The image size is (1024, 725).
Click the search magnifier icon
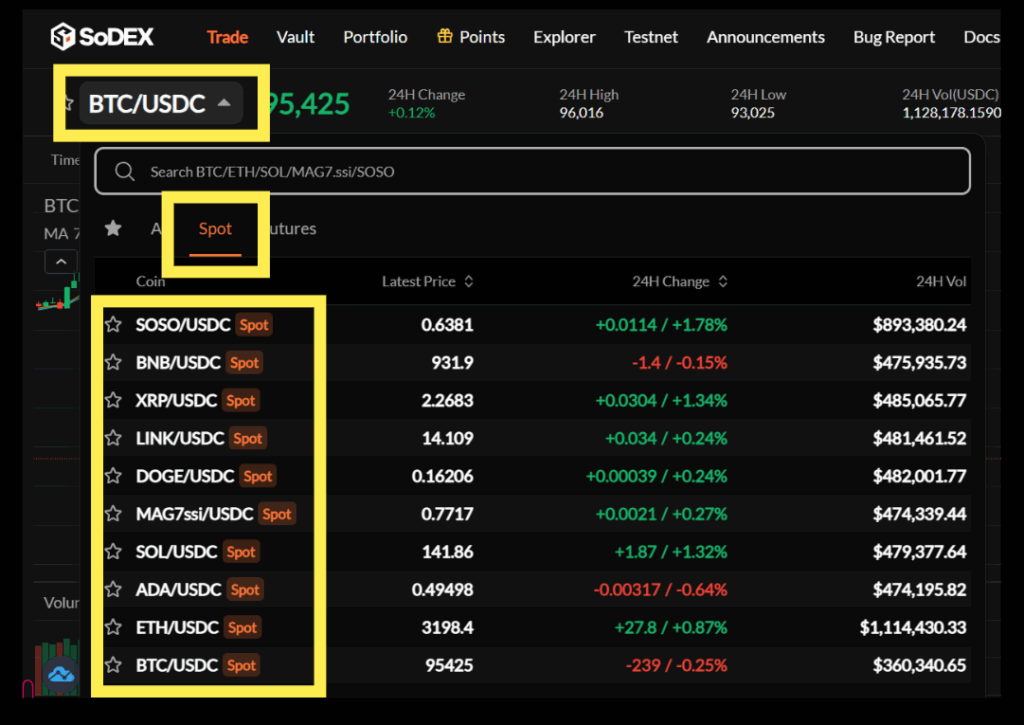pos(125,172)
